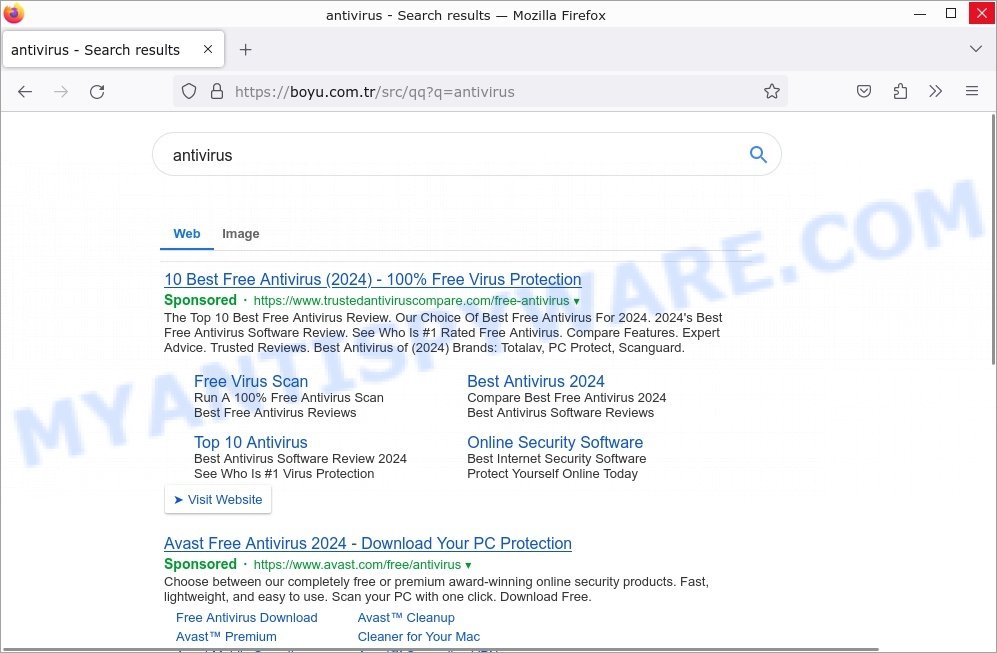Show more tools overflow chevron
The width and height of the screenshot is (997, 653).
[x=935, y=92]
